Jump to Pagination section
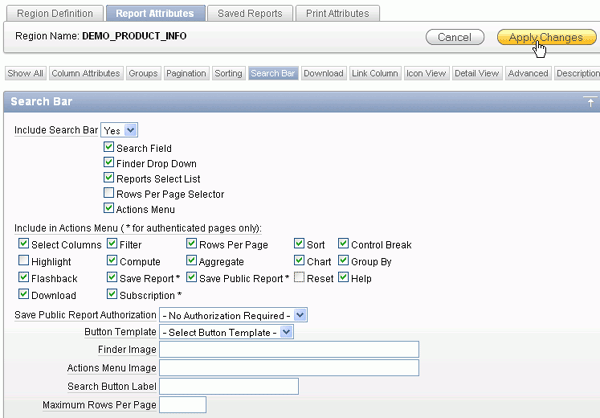Screen dimensions: 600x418 (186, 73)
